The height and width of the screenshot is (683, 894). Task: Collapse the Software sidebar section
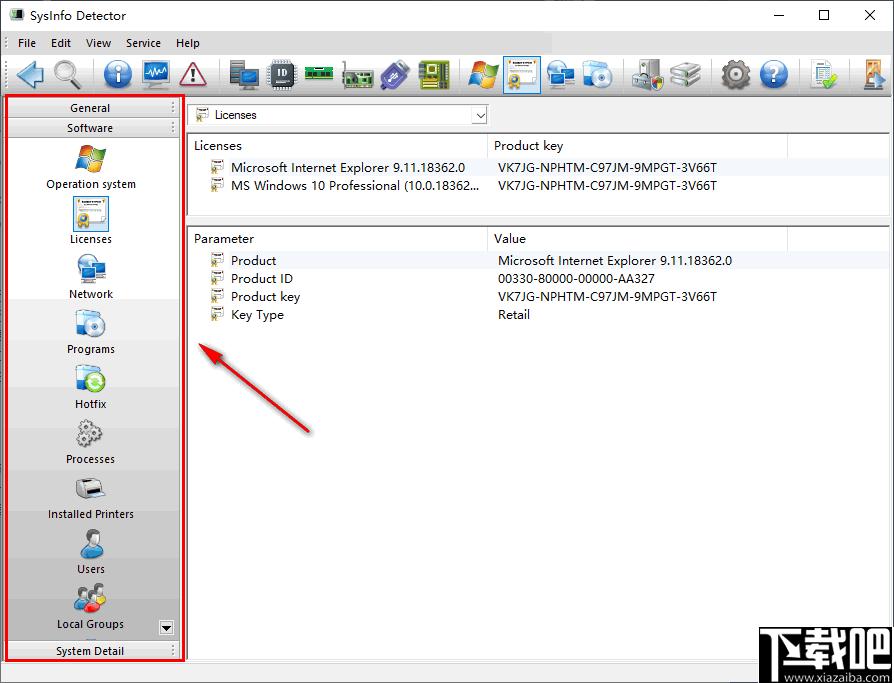click(92, 128)
